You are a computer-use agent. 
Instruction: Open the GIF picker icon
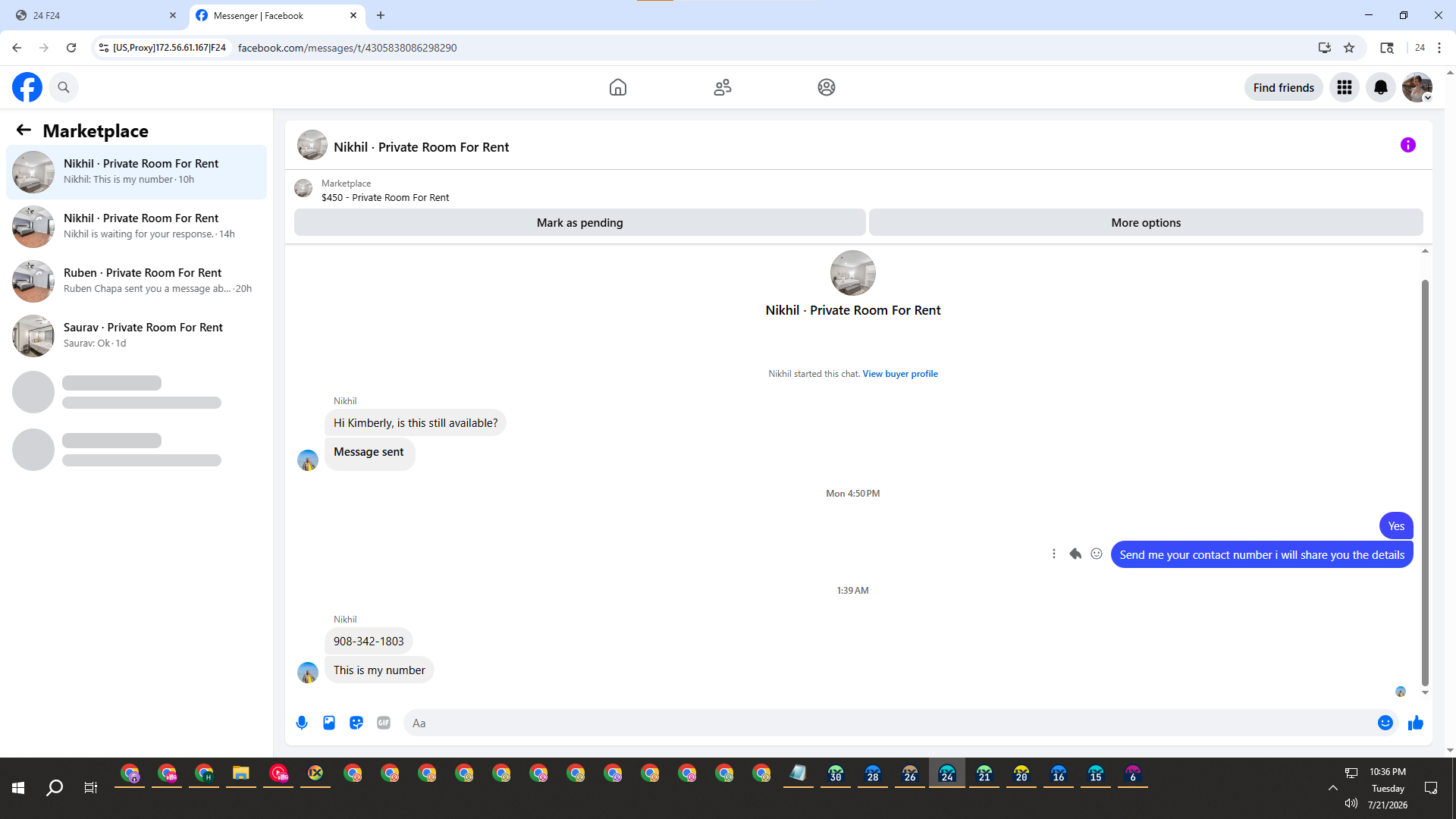point(384,723)
